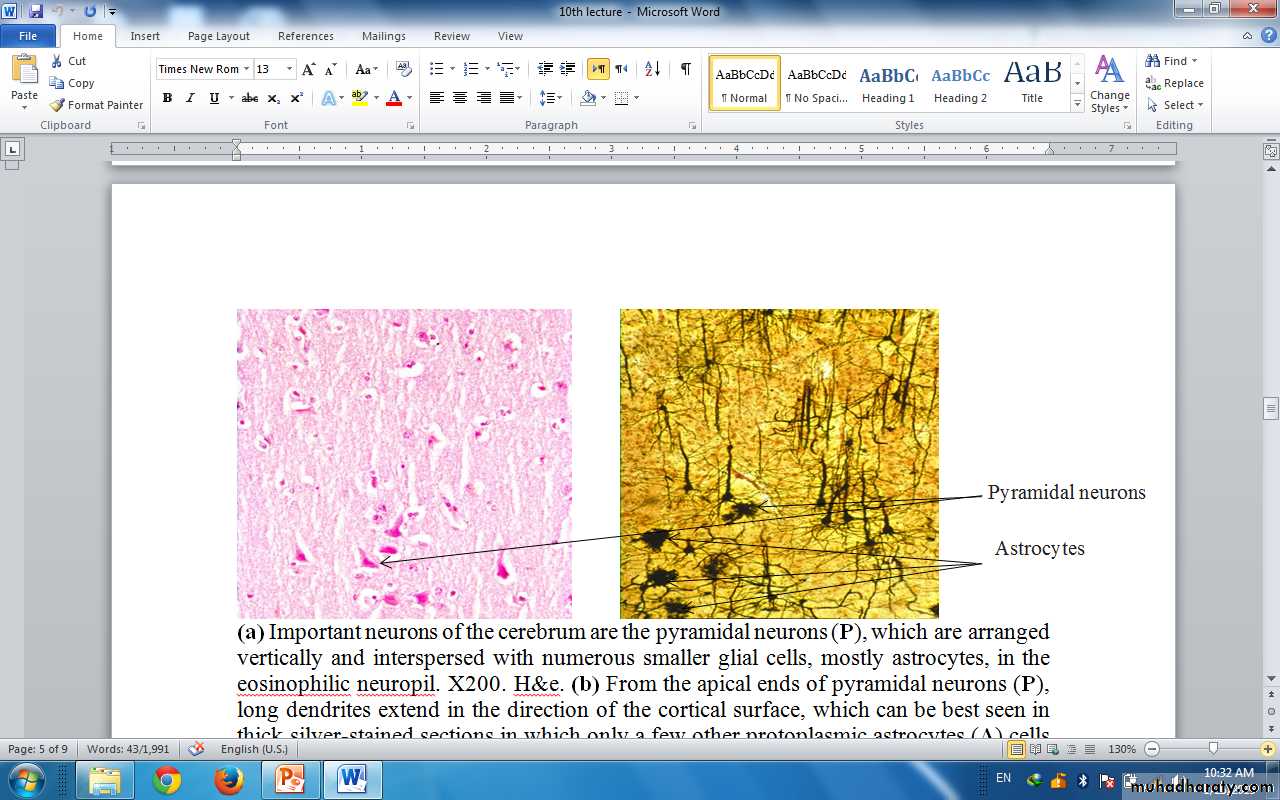The height and width of the screenshot is (800, 1280).
Task: Click the zoom slider in the status bar
Action: 1213,749
